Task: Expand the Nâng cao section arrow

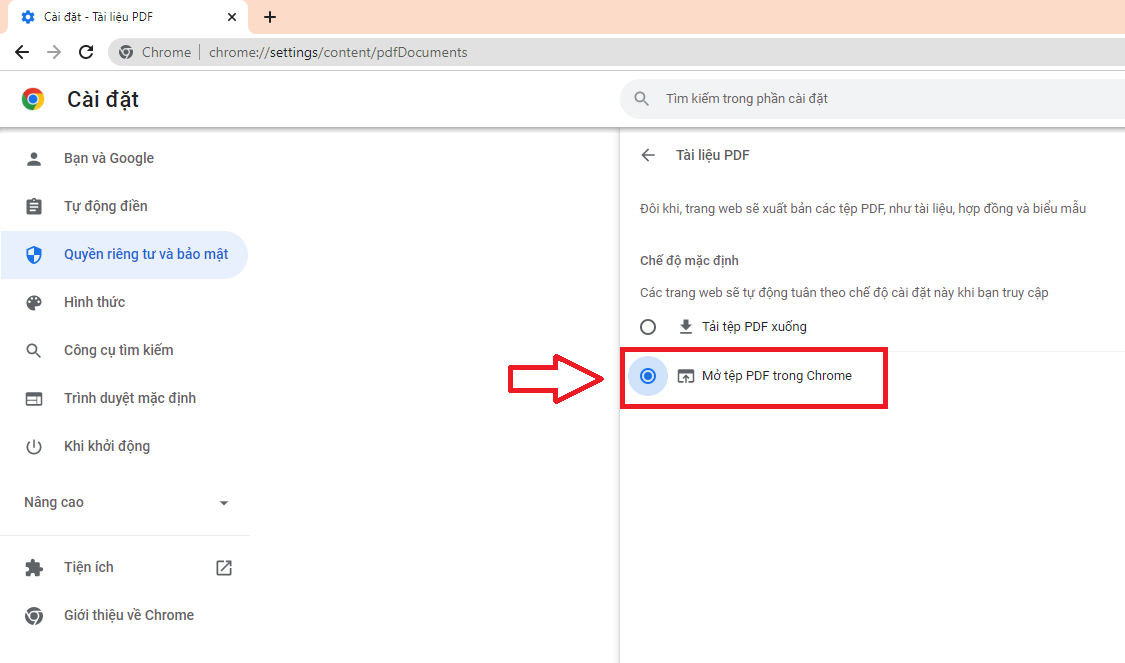Action: (x=224, y=503)
